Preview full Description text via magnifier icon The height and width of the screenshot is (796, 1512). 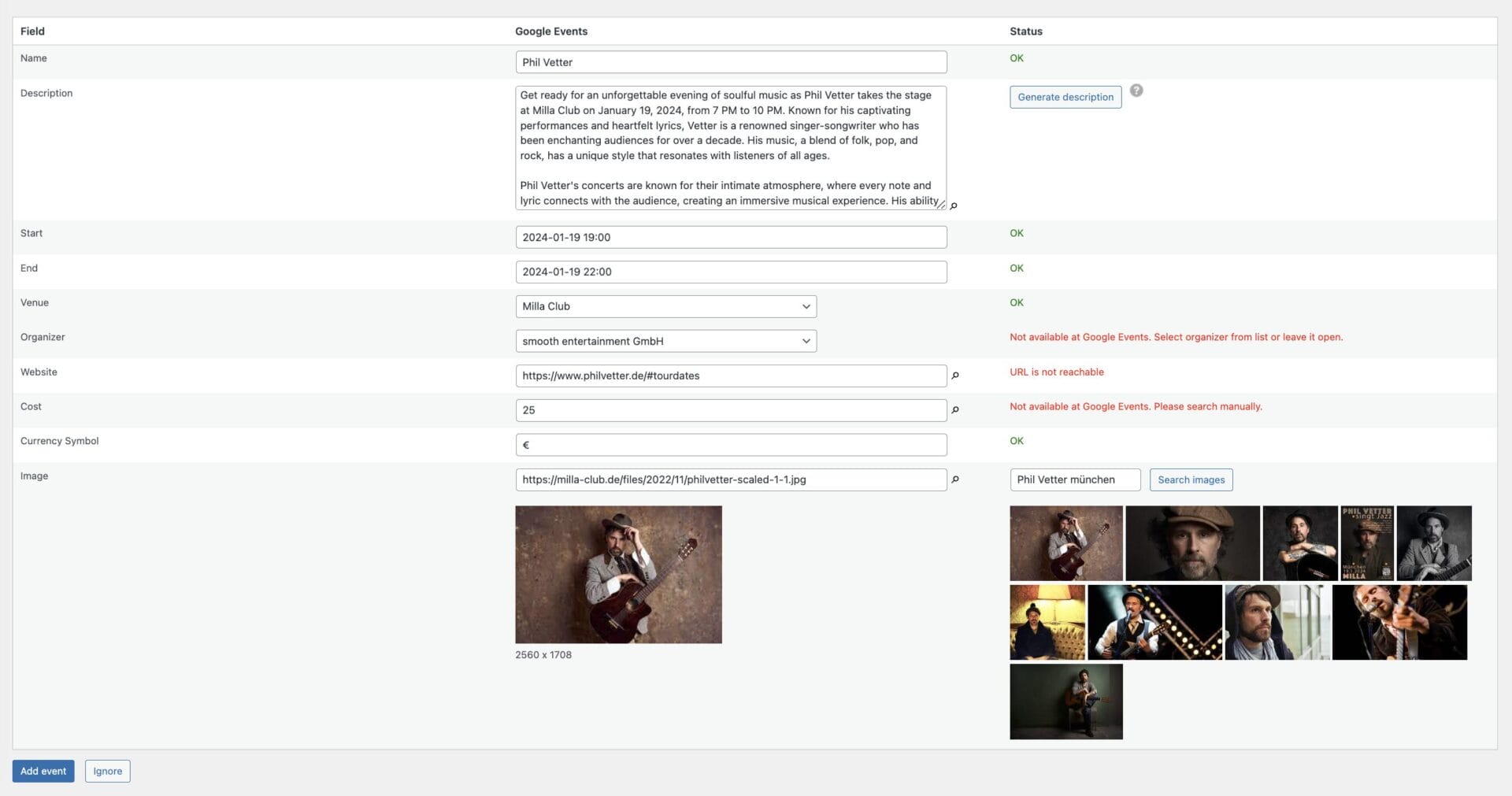(954, 205)
